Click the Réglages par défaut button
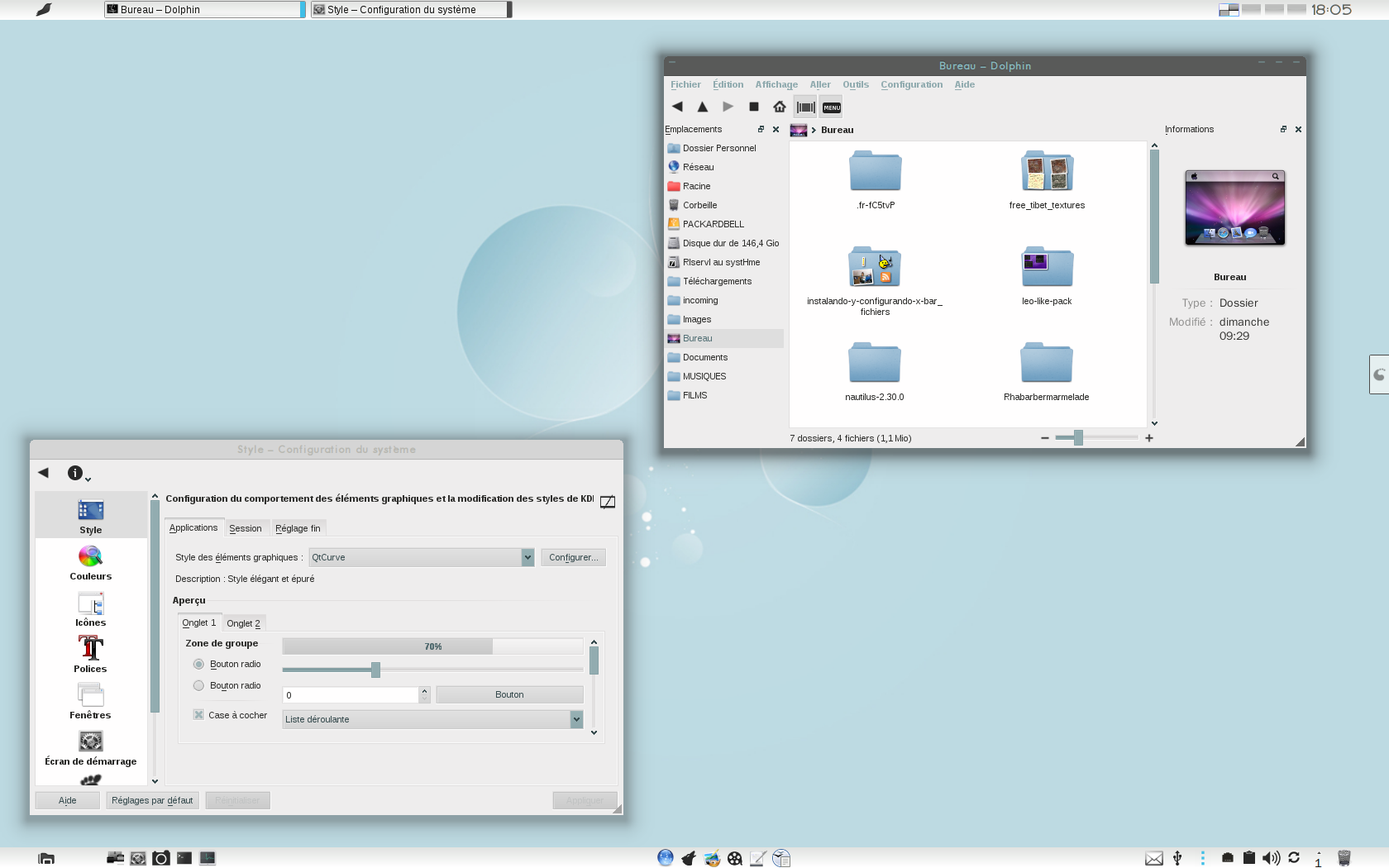 (152, 800)
